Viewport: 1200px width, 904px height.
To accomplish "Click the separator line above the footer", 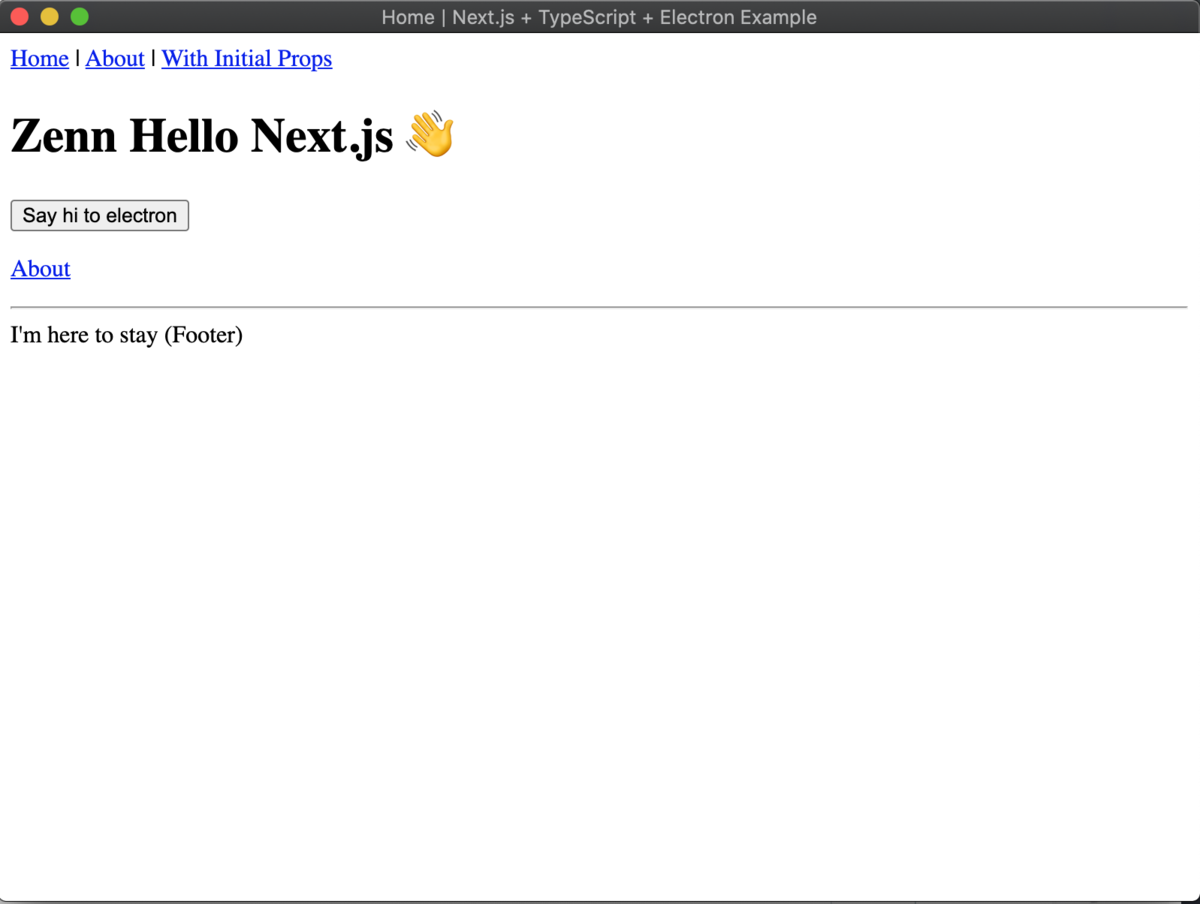I will pyautogui.click(x=598, y=307).
